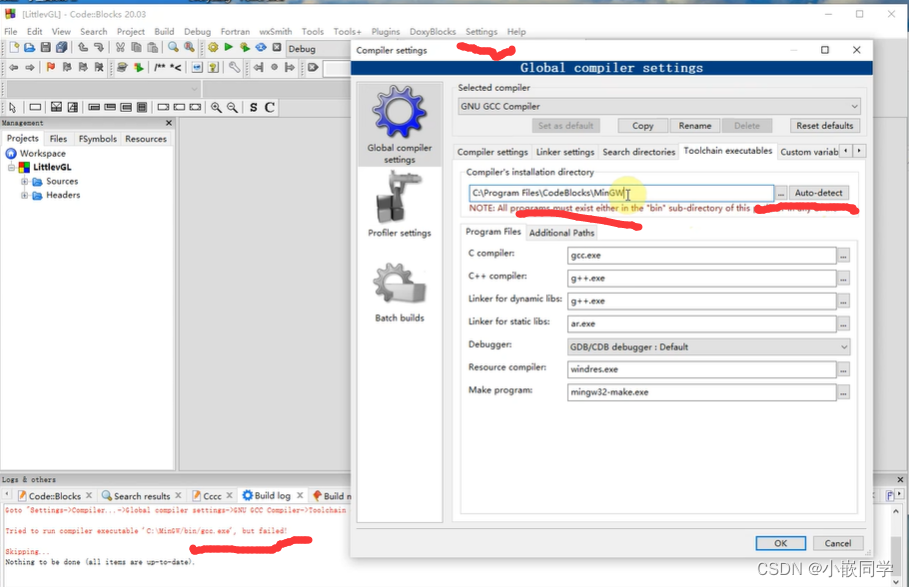Switch to Linker settings tab
Image resolution: width=909 pixels, height=587 pixels.
(565, 152)
